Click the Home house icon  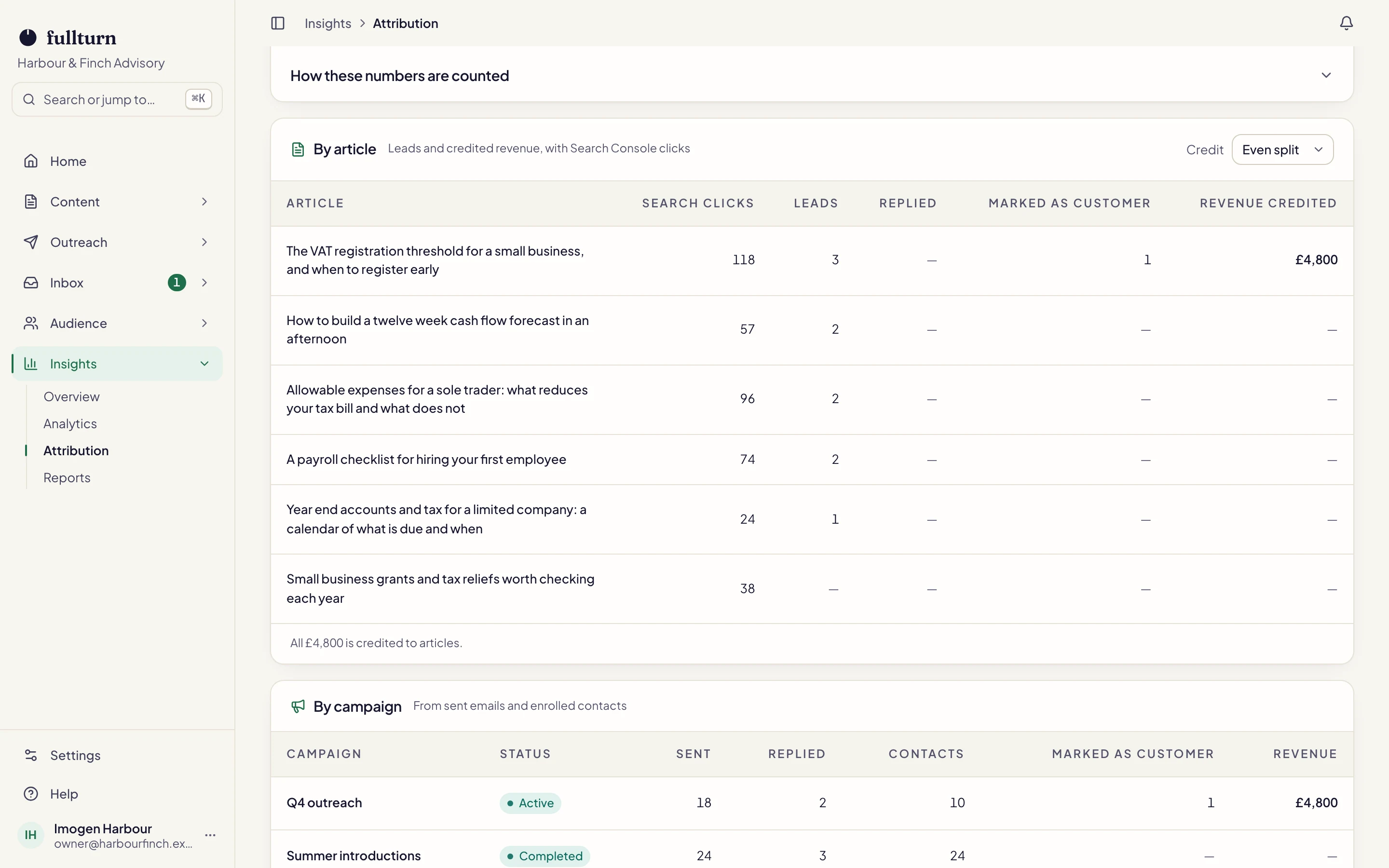[31, 162]
